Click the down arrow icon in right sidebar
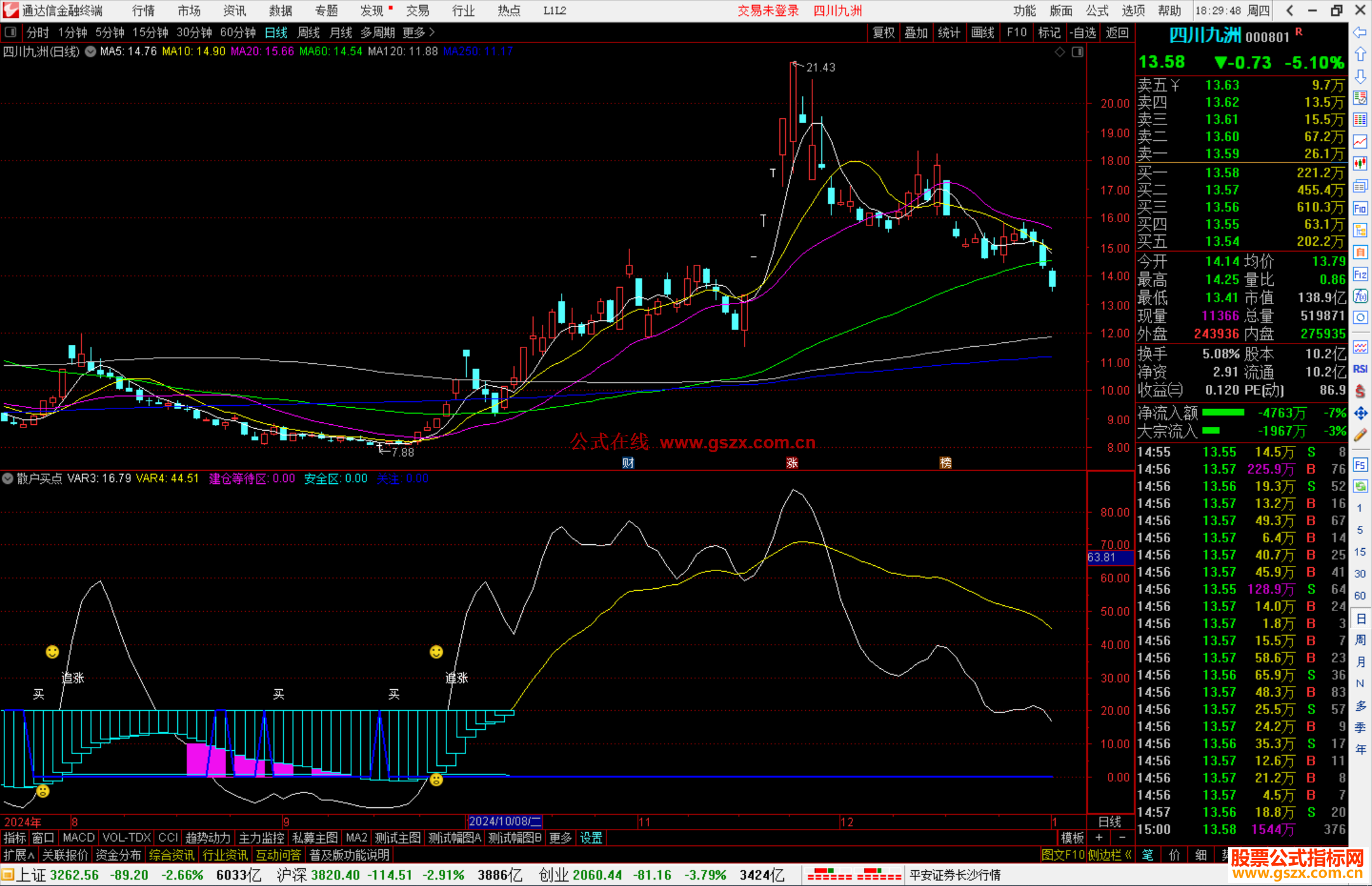This screenshot has height=886, width=1372. click(1360, 76)
